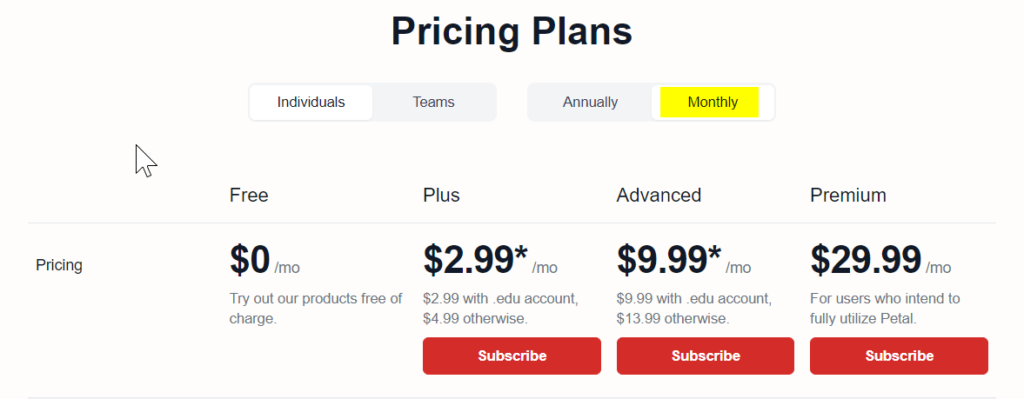Subscribe to the Plus plan
1024x399 pixels.
pyautogui.click(x=512, y=356)
